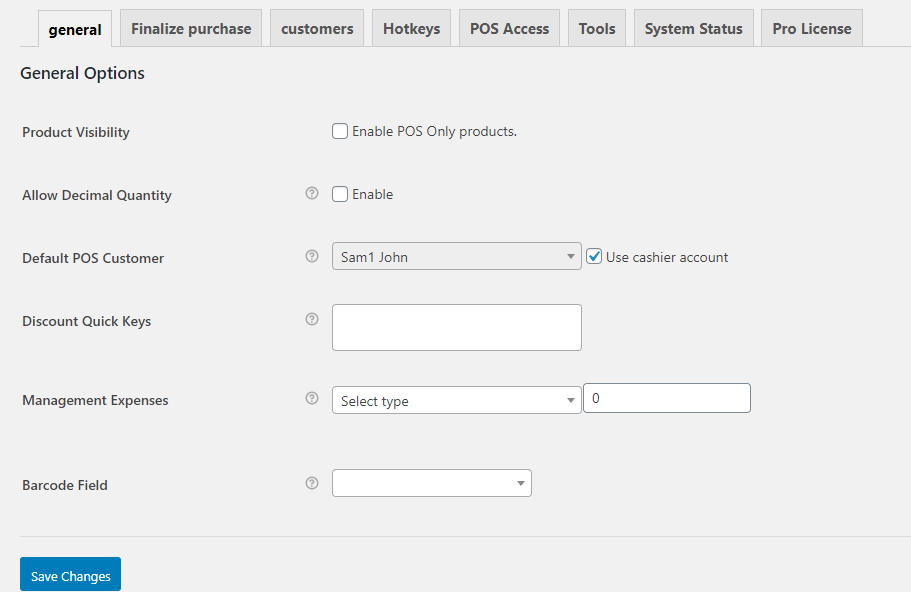This screenshot has width=911, height=592.
Task: Click the Save Changes button
Action: pyautogui.click(x=69, y=574)
